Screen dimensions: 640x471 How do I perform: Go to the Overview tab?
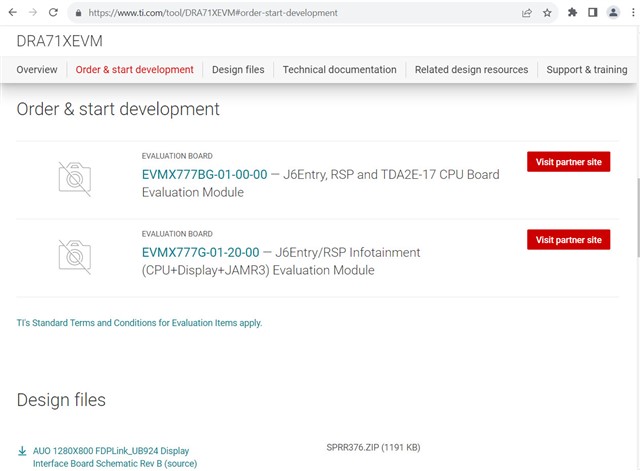[37, 70]
